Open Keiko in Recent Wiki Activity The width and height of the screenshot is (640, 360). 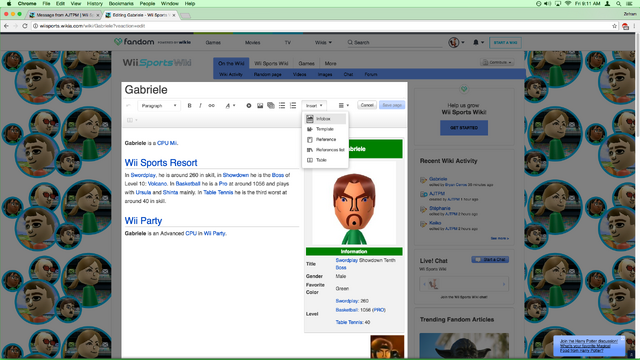435,223
